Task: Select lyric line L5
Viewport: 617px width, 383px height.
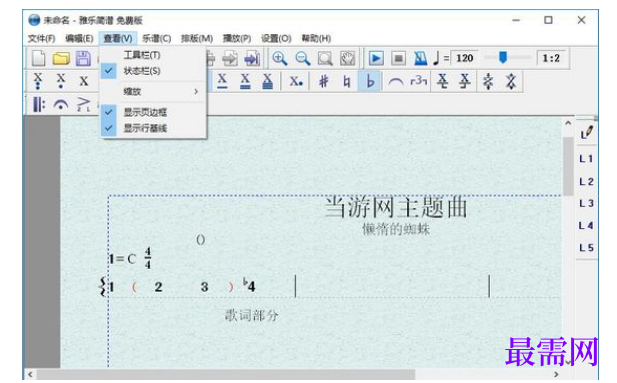Action: click(586, 248)
